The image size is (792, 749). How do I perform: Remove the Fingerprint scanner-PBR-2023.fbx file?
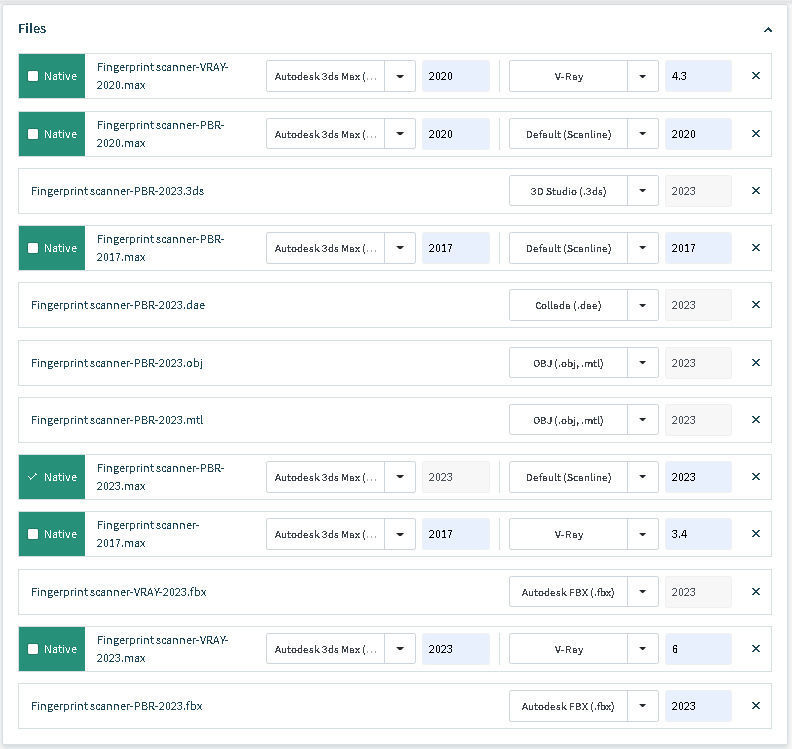coord(755,706)
